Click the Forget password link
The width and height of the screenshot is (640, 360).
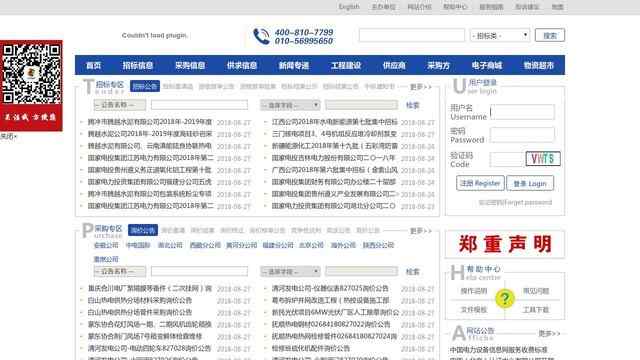[515, 202]
